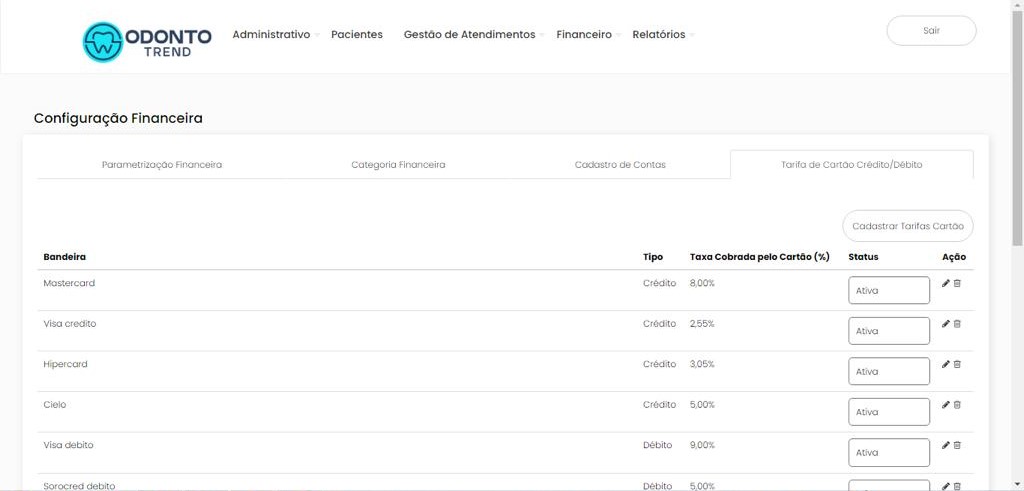Viewport: 1024px width, 491px height.
Task: Delete the Visa debito tariff
Action: [957, 445]
